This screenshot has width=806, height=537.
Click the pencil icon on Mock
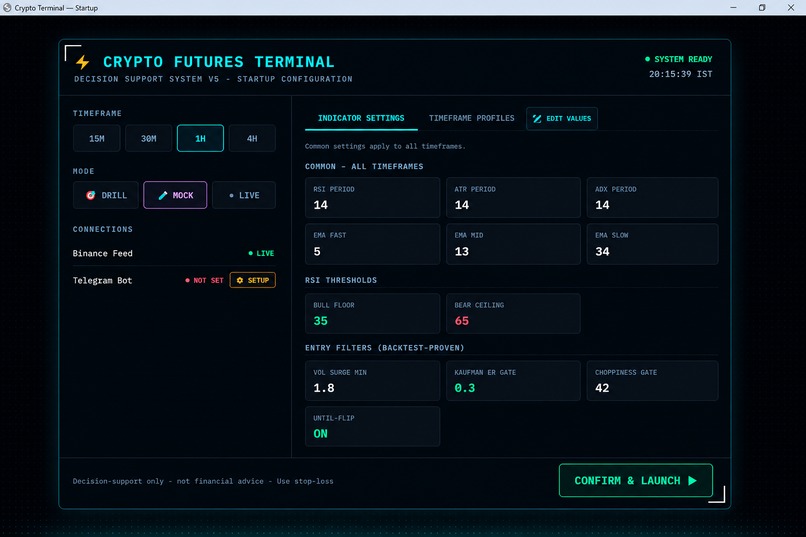click(163, 195)
